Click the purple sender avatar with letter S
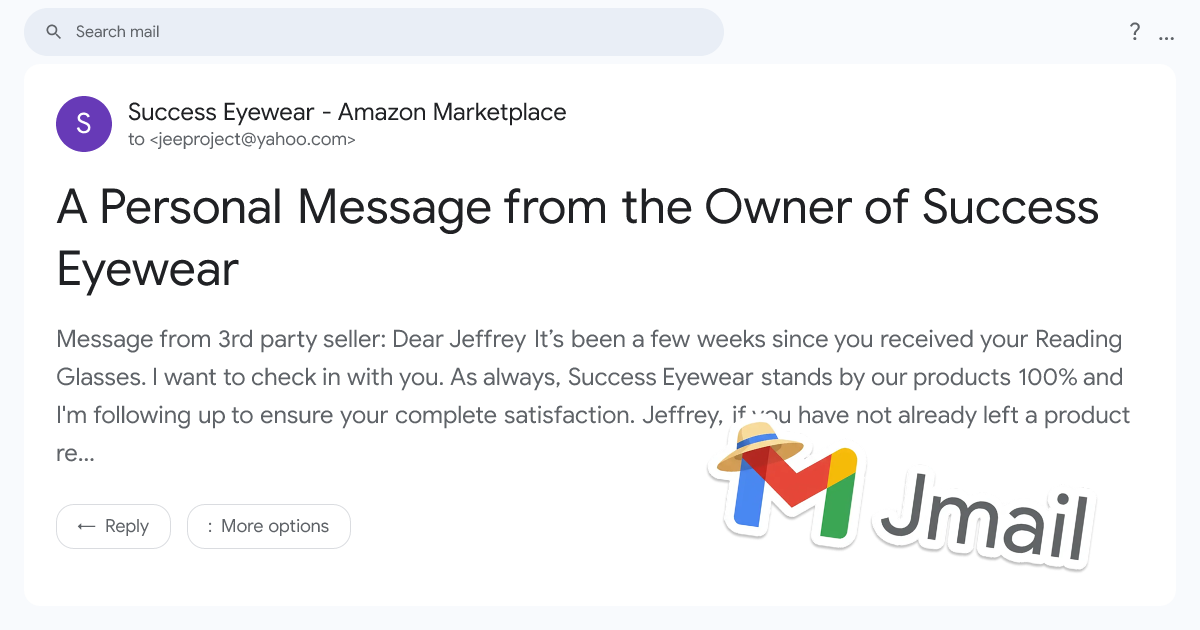The image size is (1200, 630). click(83, 123)
